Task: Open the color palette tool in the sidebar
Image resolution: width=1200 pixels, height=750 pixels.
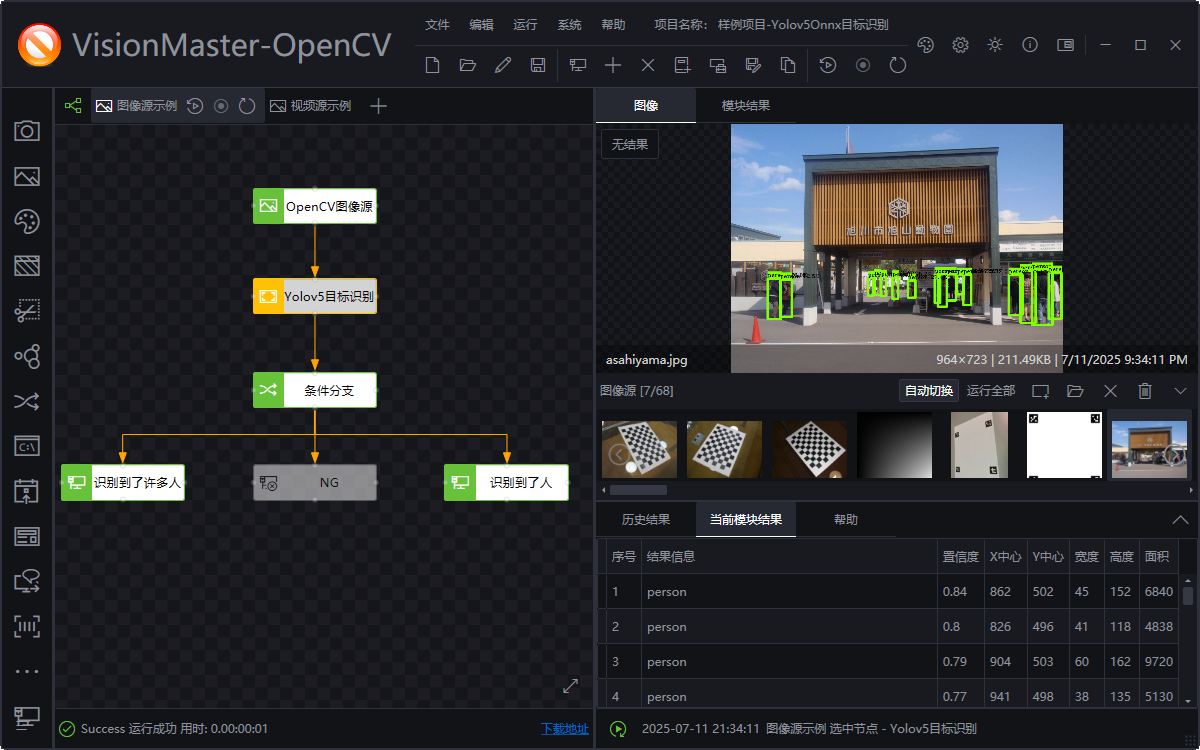Action: pyautogui.click(x=27, y=221)
